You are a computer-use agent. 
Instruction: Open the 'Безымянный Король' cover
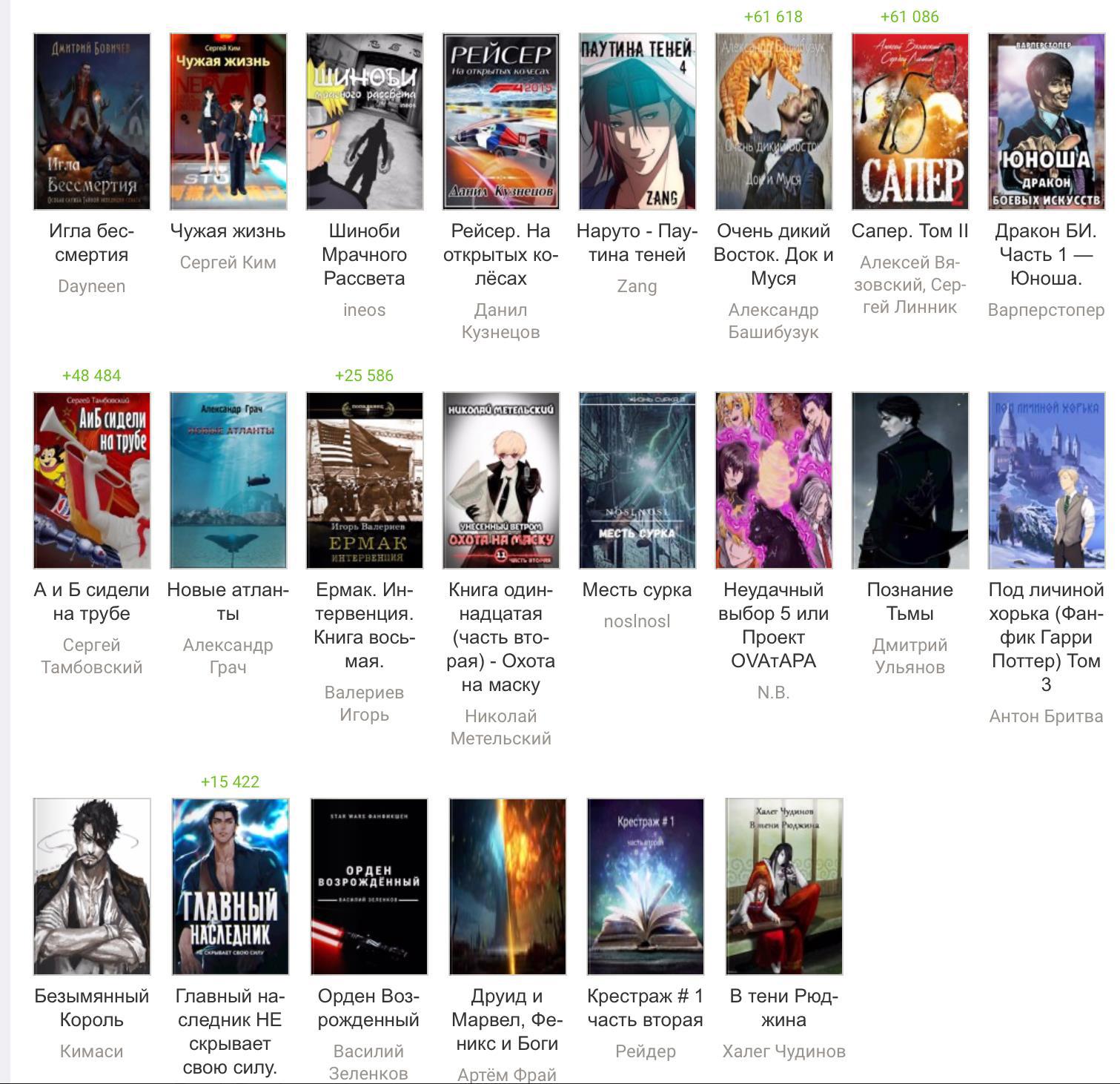[x=92, y=887]
